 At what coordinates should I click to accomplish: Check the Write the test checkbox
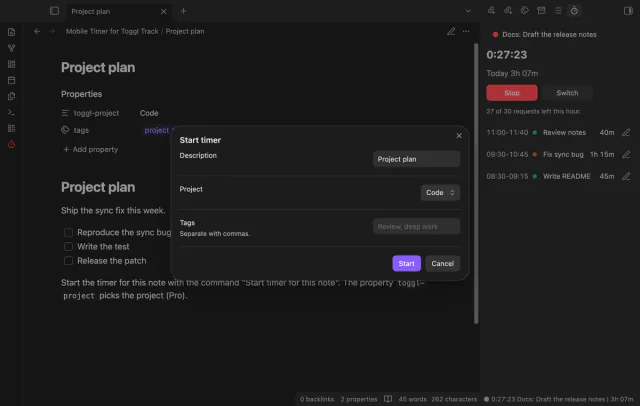(x=69, y=247)
